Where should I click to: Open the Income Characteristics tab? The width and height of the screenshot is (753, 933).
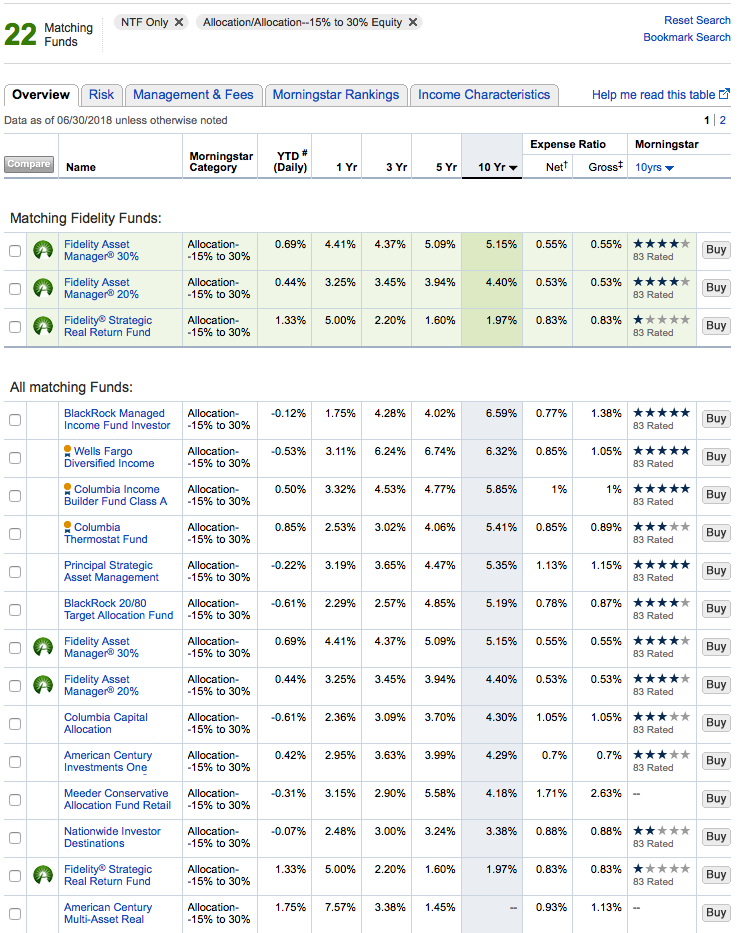[x=484, y=95]
